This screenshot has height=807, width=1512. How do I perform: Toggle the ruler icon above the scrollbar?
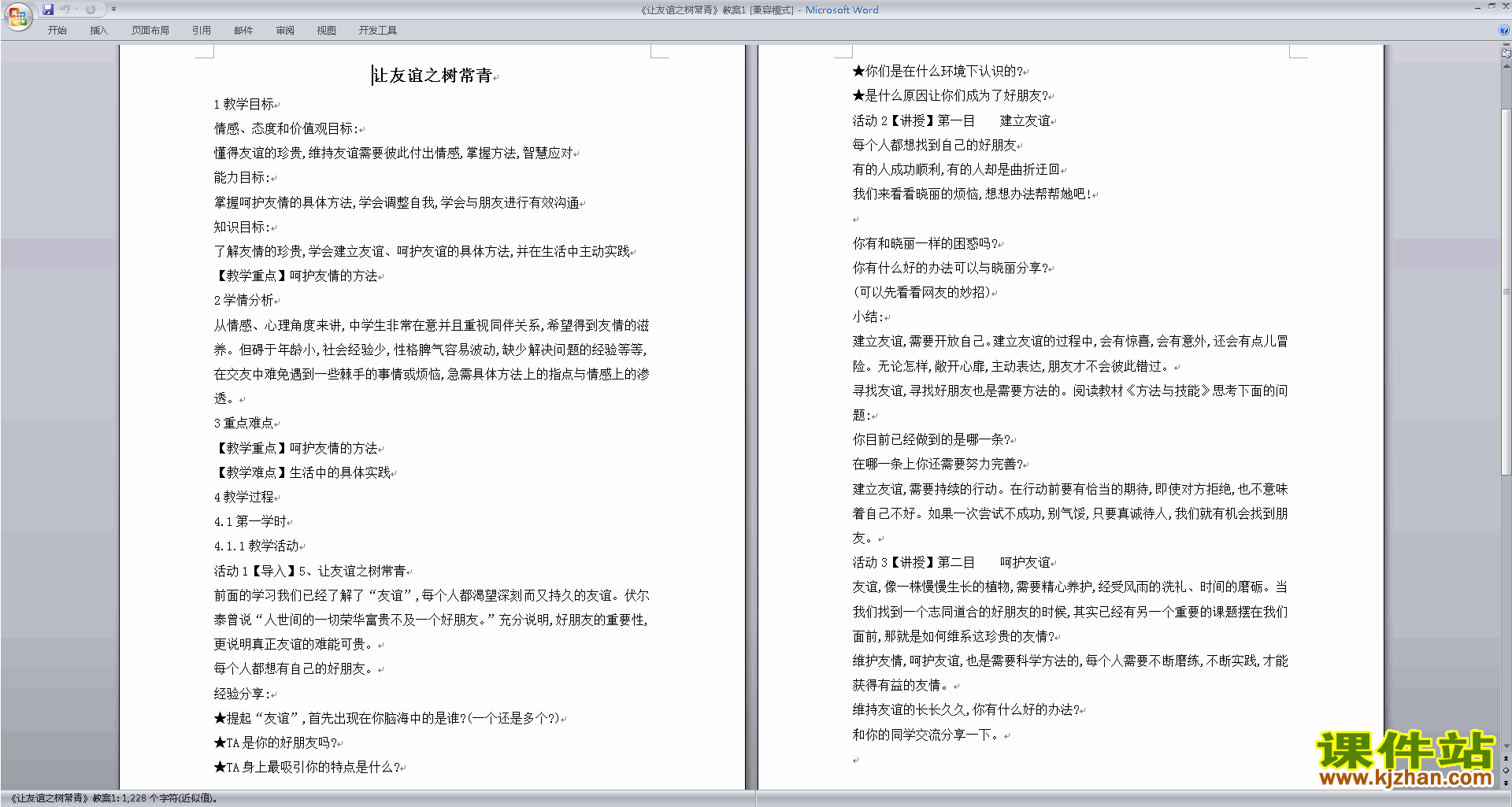1506,54
